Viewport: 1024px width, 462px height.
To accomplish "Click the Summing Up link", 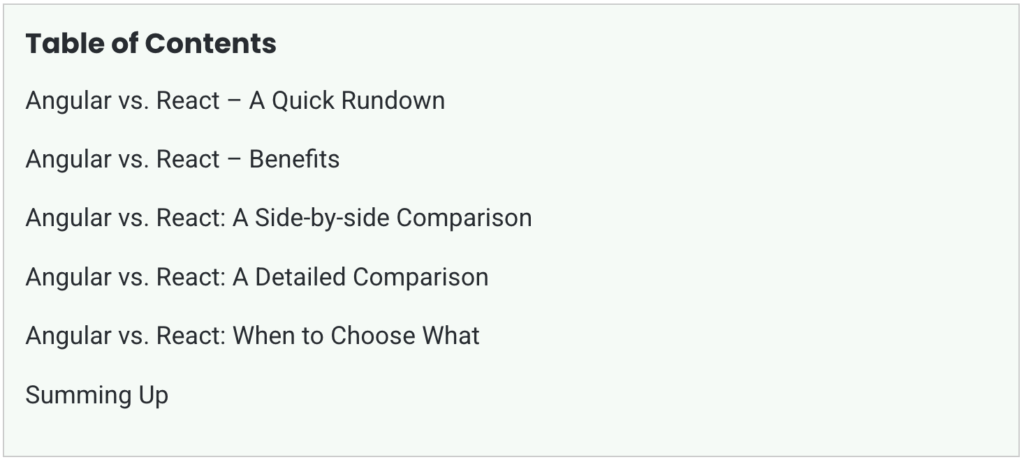I will pyautogui.click(x=97, y=395).
